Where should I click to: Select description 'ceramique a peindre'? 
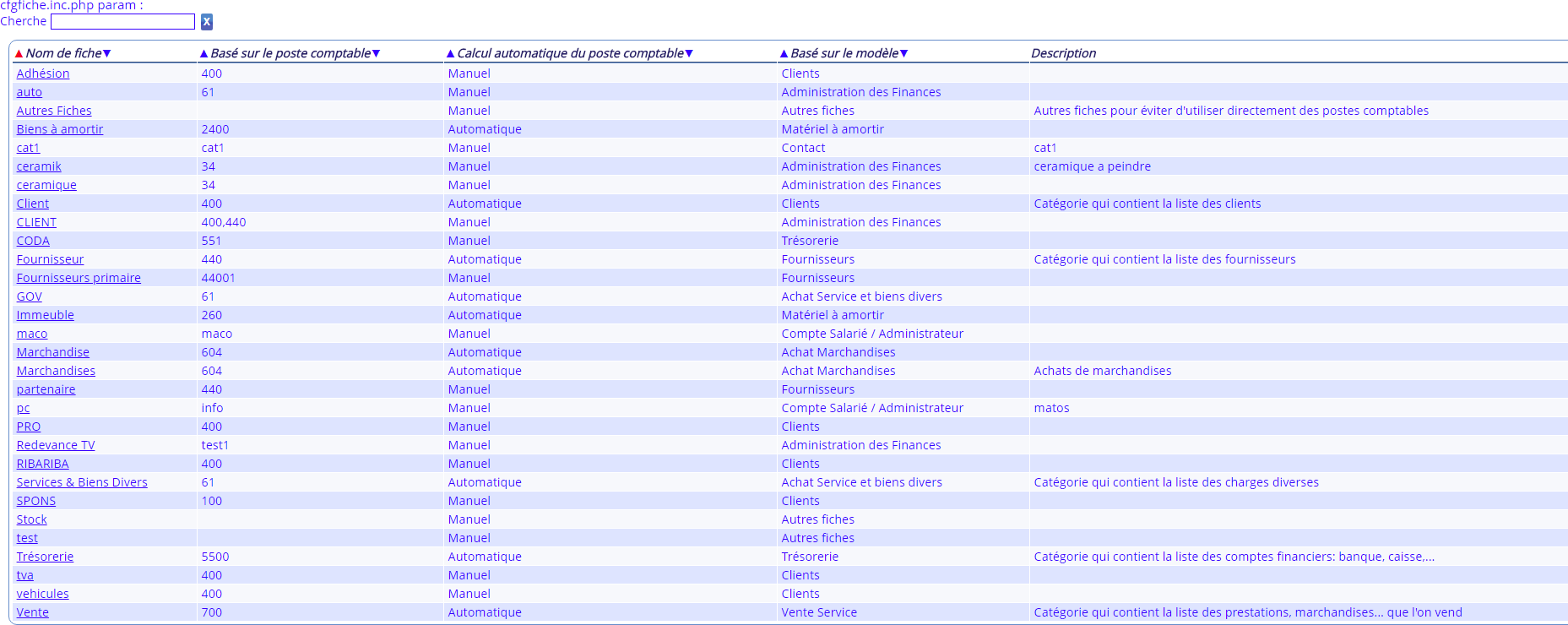[1093, 166]
